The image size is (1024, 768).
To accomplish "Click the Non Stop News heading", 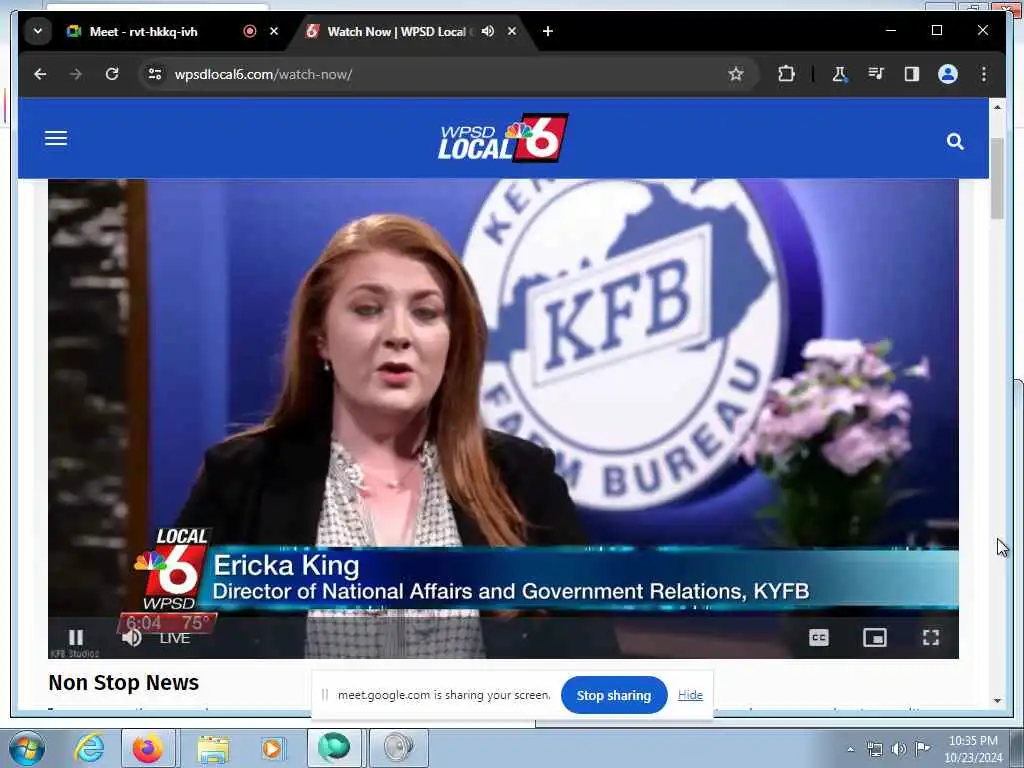I will (123, 682).
